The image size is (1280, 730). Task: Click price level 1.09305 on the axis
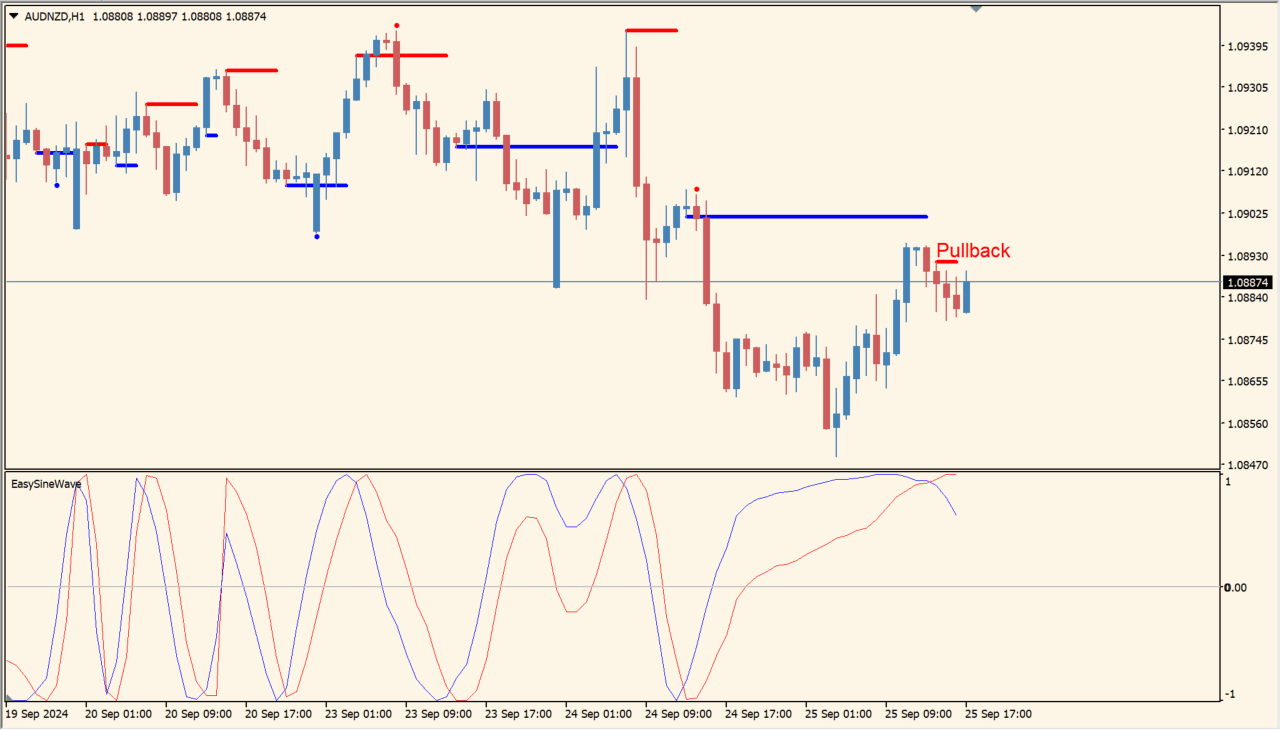1247,88
